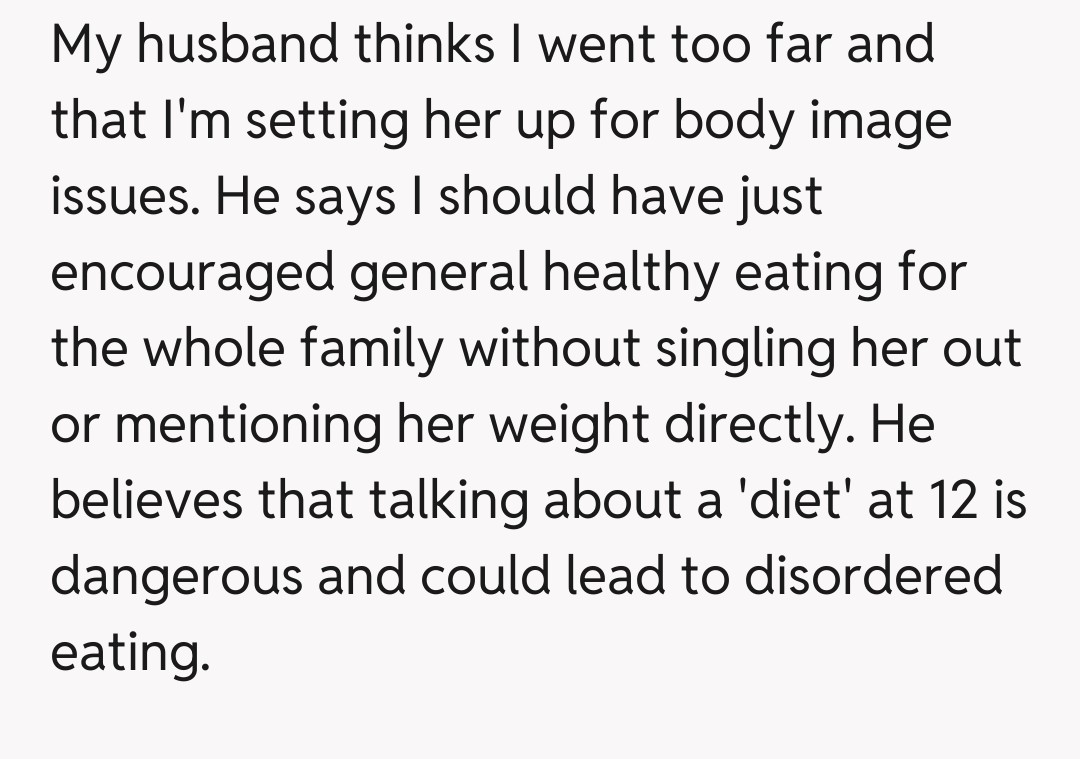Click the quoted word 'diet'
Viewport: 1080px width, 759px height.
791,500
